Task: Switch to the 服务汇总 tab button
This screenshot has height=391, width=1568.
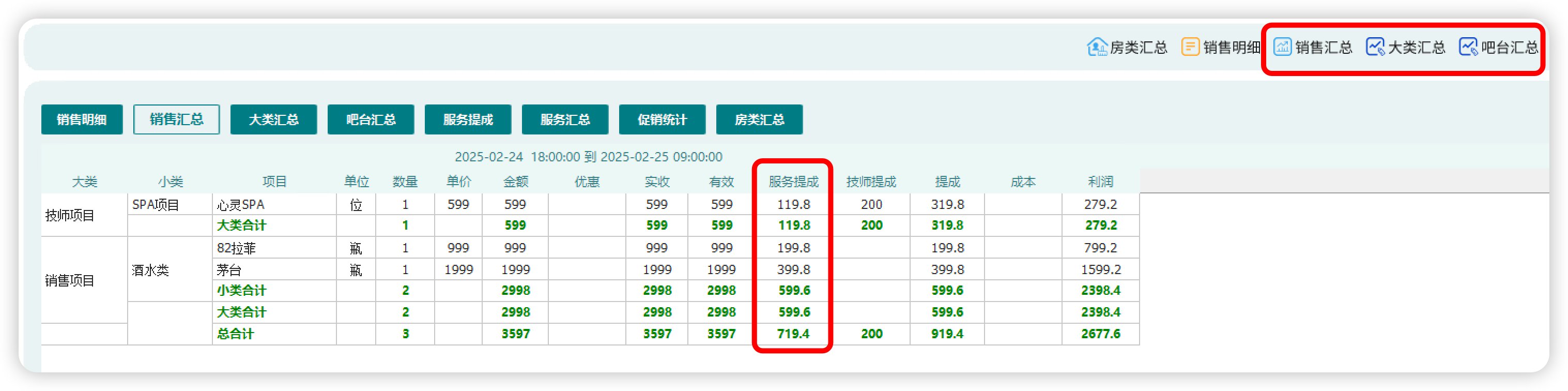Action: coord(565,119)
